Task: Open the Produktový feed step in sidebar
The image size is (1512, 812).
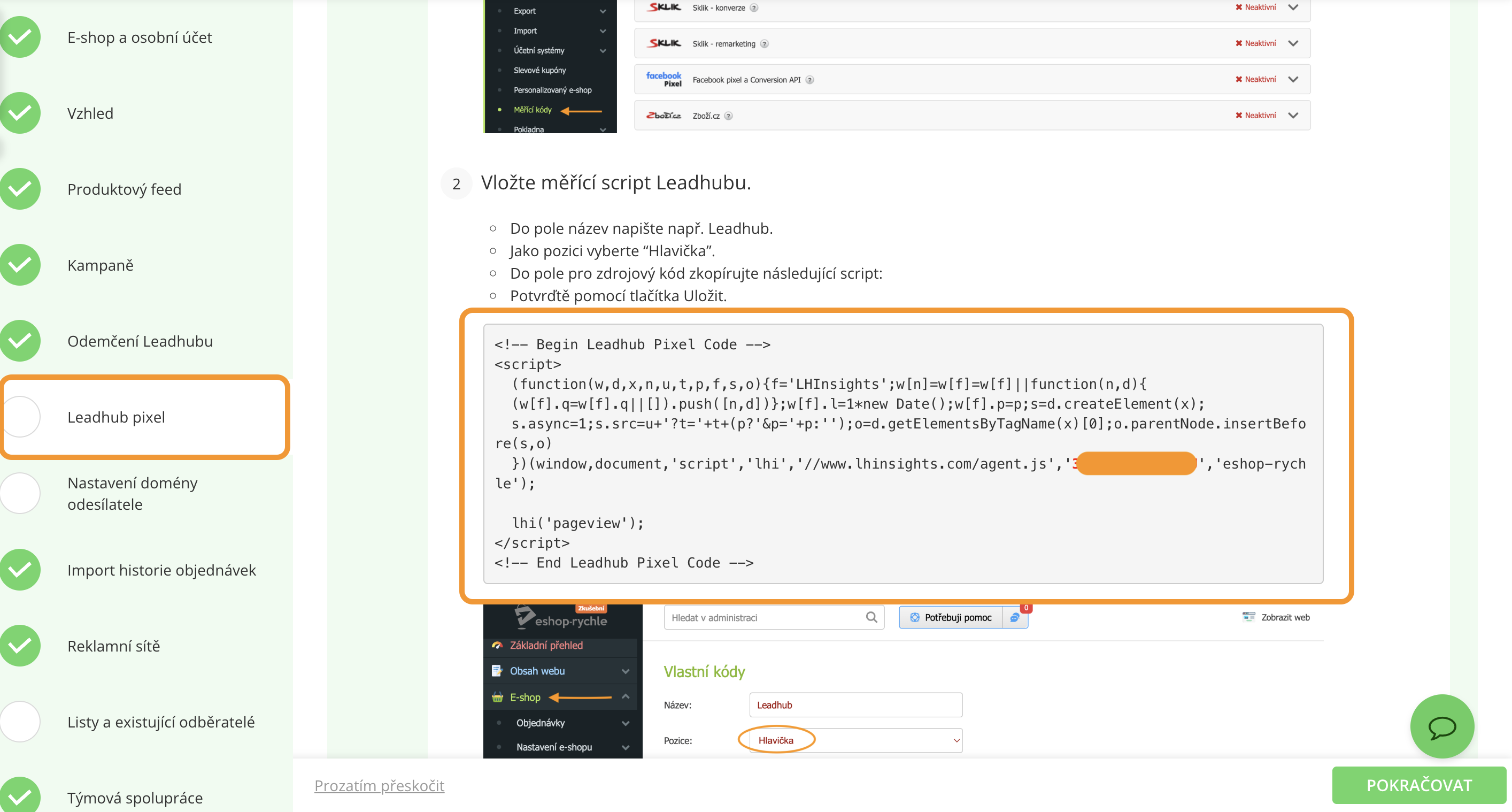Action: pyautogui.click(x=124, y=189)
